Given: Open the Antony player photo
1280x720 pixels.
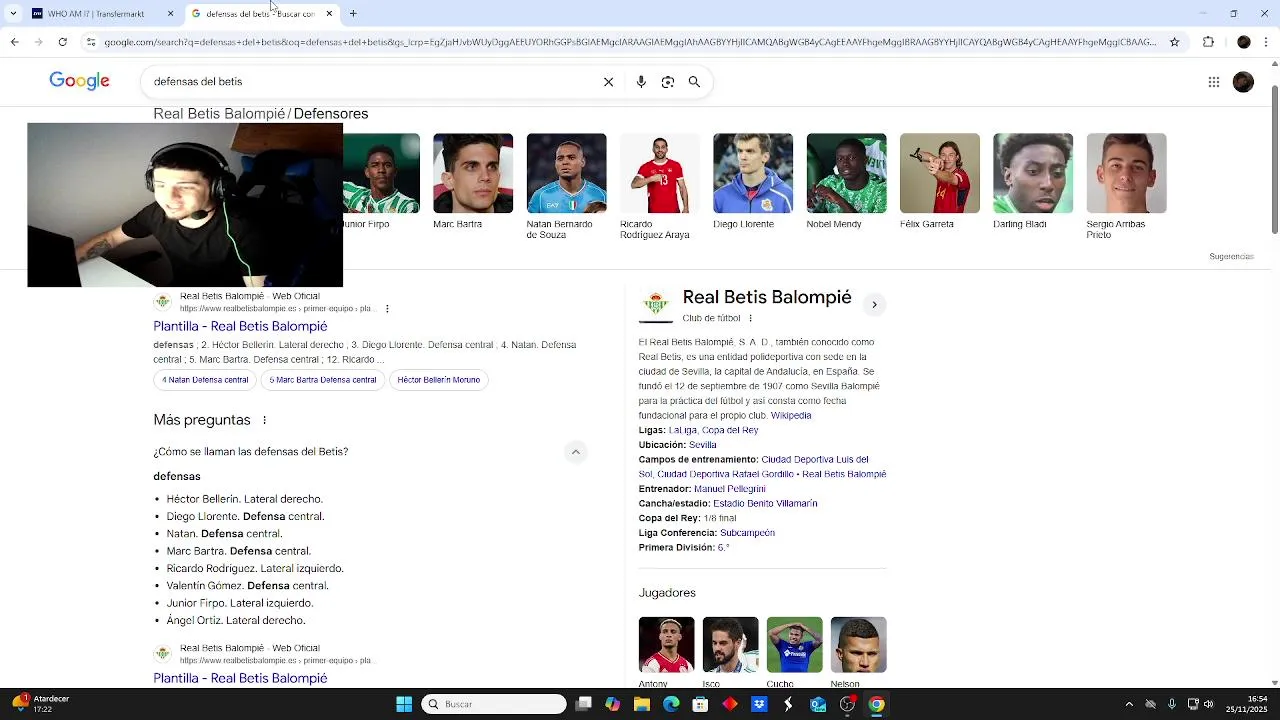Looking at the screenshot, I should 666,645.
